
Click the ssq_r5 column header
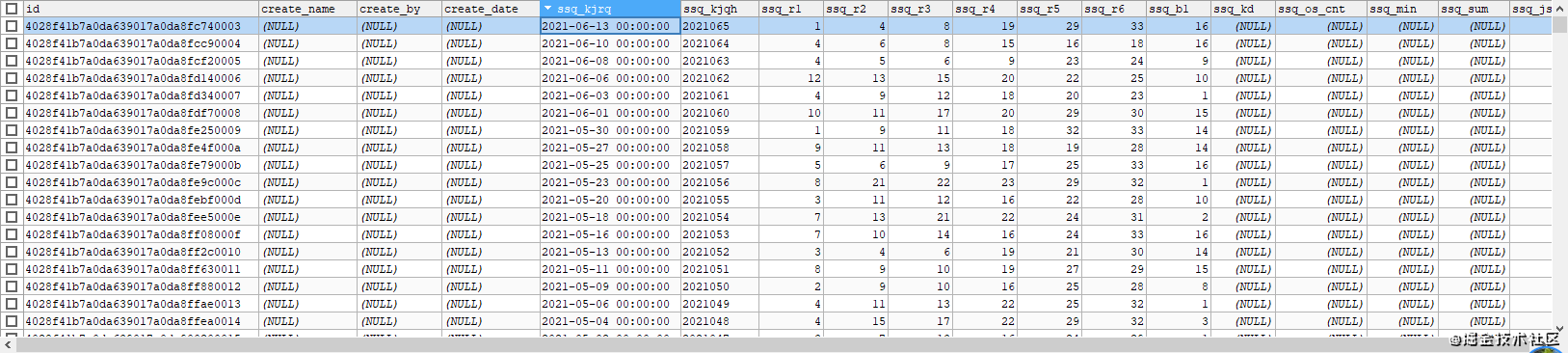click(1050, 9)
